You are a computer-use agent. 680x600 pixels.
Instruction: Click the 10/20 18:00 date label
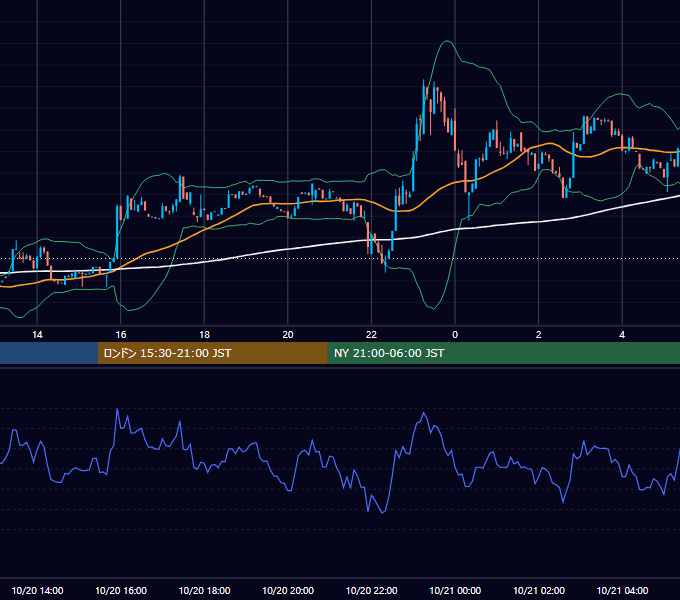(x=204, y=590)
